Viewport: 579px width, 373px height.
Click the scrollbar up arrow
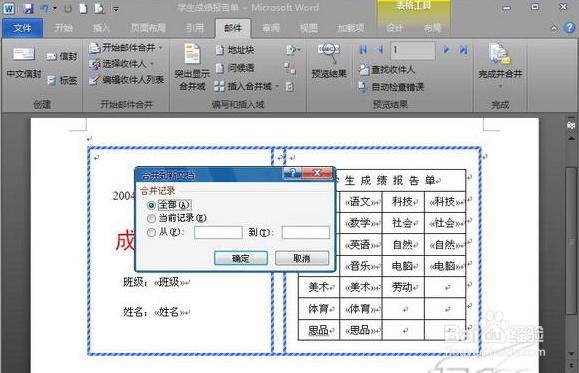coord(571,138)
